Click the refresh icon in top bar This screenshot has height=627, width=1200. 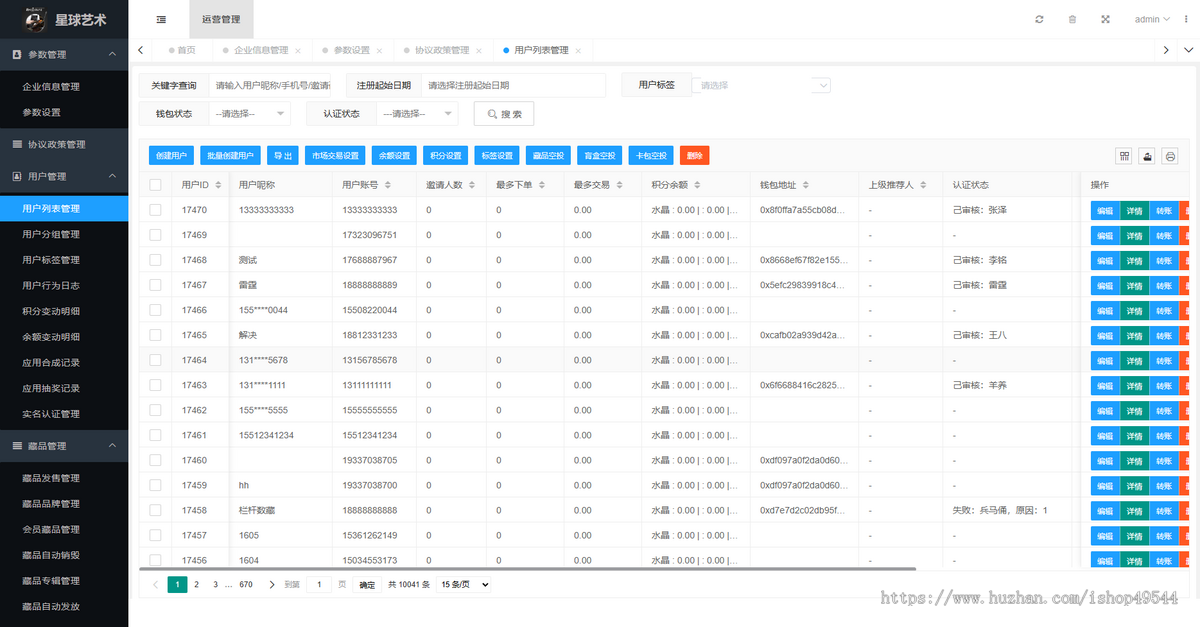coord(1040,19)
